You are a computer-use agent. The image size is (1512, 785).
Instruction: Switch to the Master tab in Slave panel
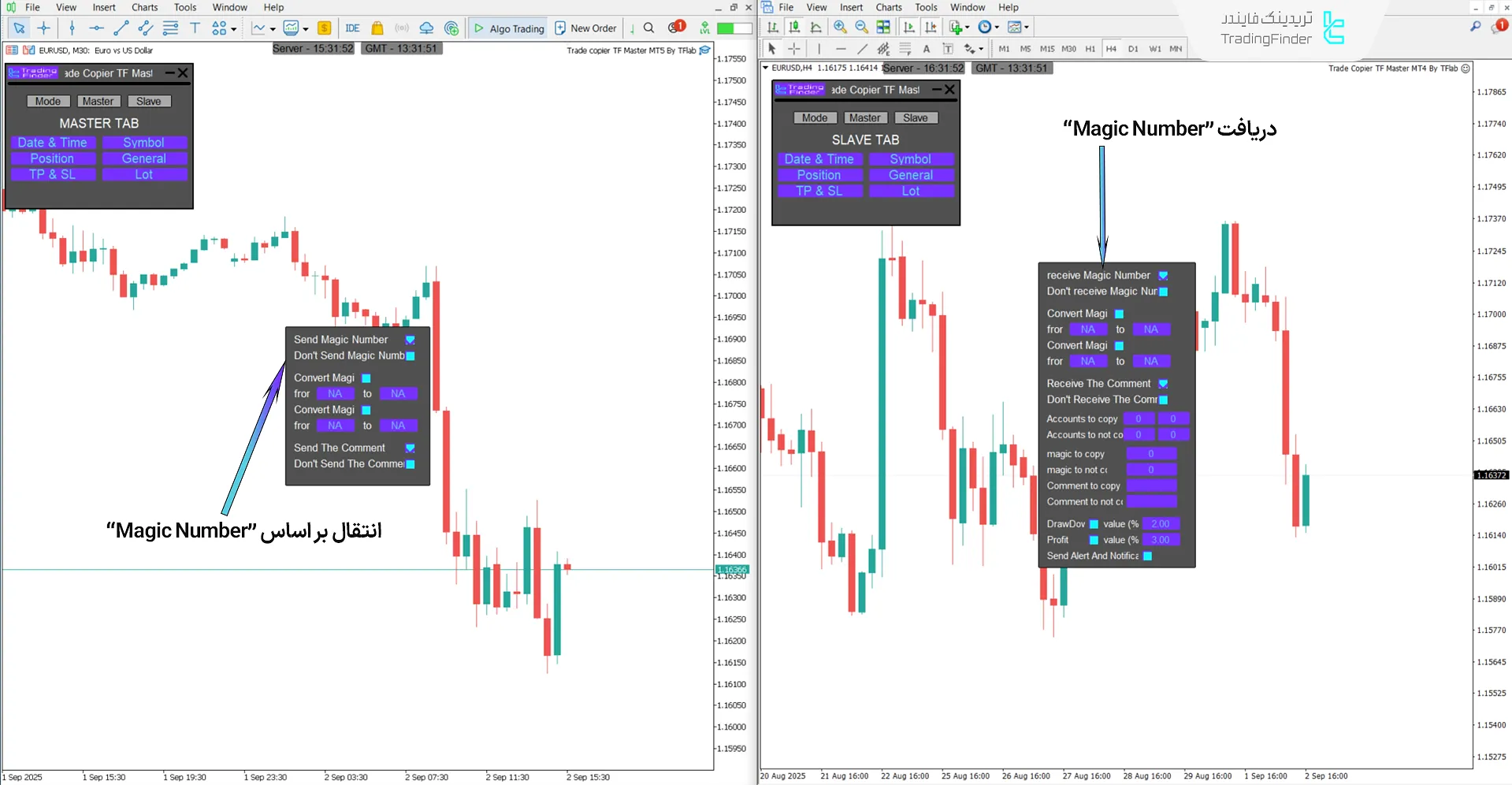[864, 117]
